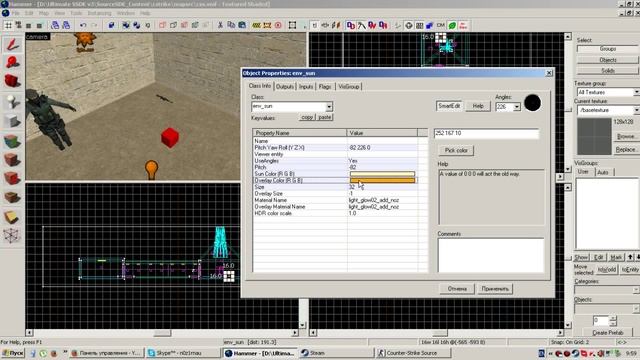This screenshot has height=360, width=640.
Task: Select the red arrow Selection tool
Action: [x=12, y=44]
